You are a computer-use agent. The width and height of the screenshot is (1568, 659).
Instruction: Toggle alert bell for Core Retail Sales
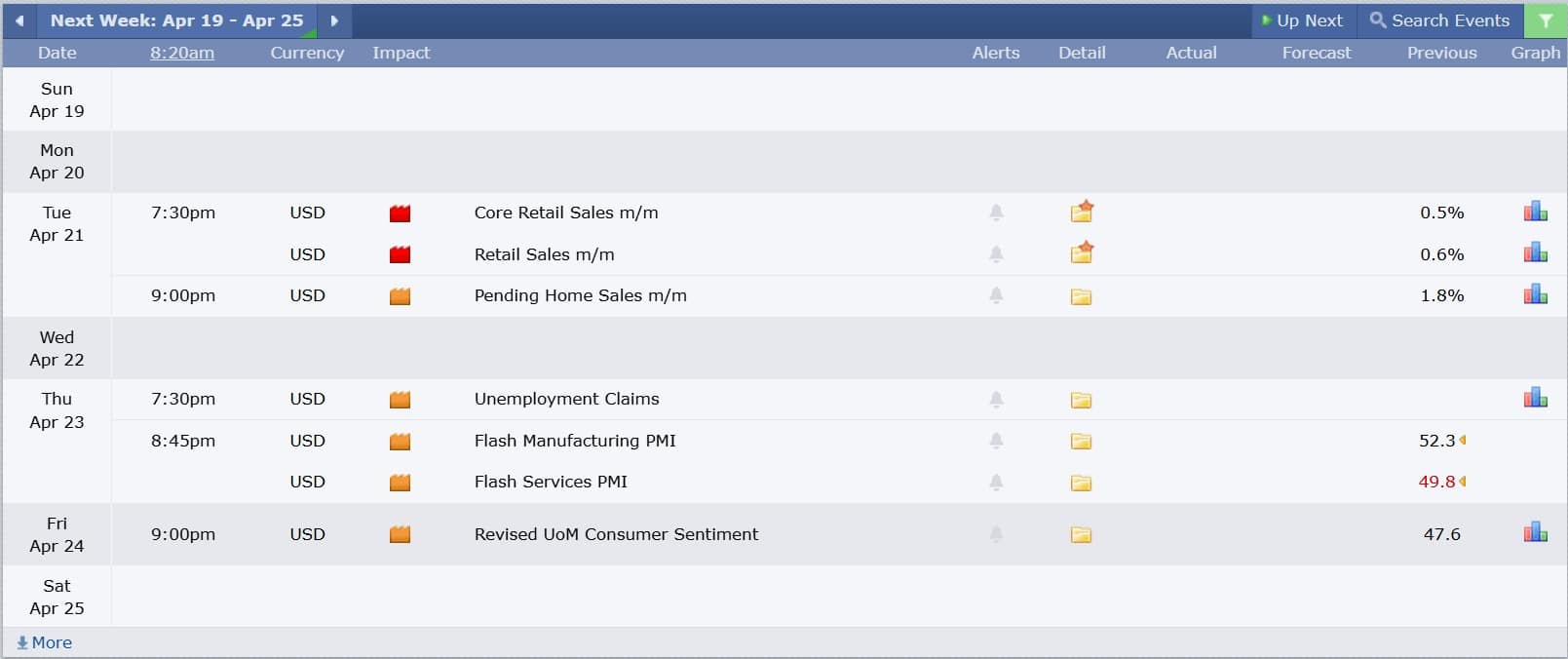click(996, 213)
